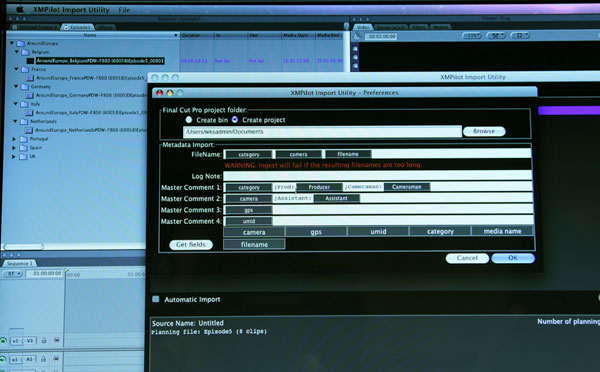Expand the Portugal bin
Image resolution: width=600 pixels, height=372 pixels.
(14, 139)
